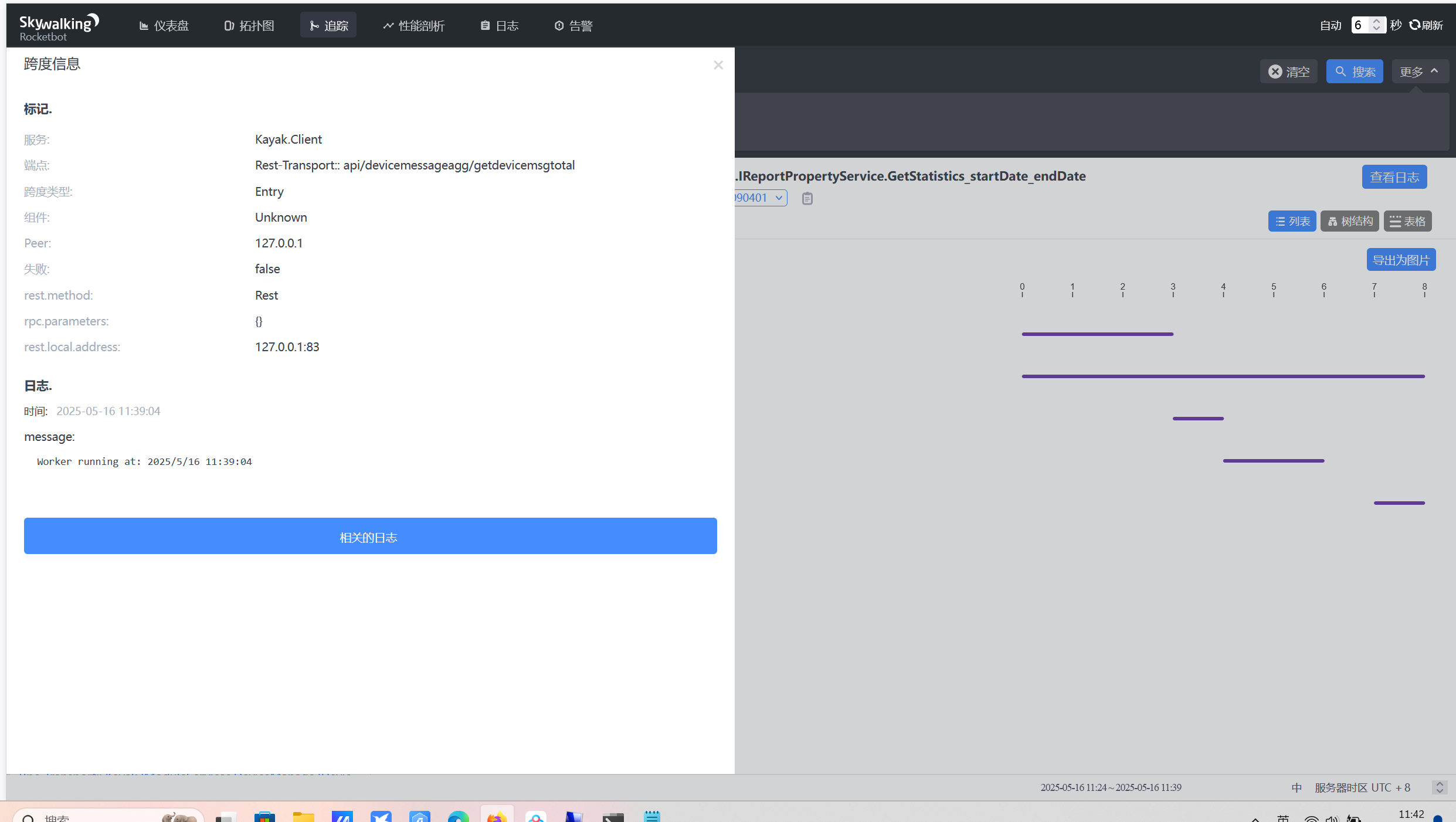Close the 跨度信息 span info panel
This screenshot has width=1456, height=822.
(x=718, y=65)
